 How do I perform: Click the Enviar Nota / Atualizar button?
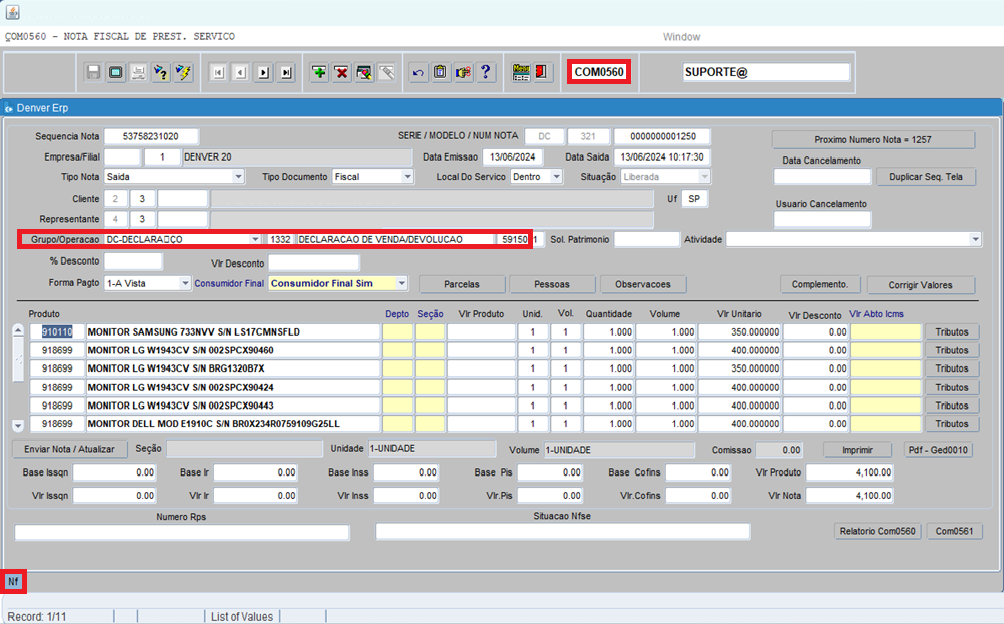tap(69, 449)
